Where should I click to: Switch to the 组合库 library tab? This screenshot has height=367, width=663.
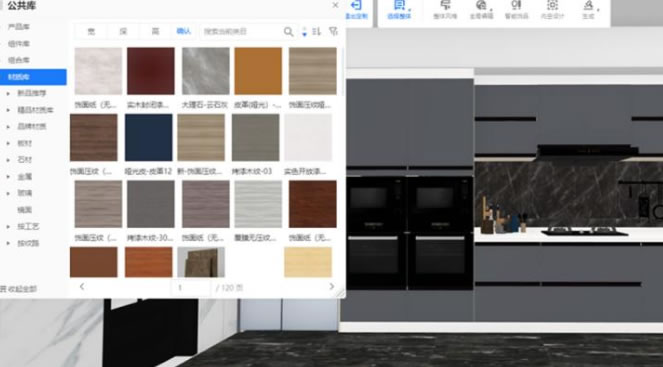19,60
